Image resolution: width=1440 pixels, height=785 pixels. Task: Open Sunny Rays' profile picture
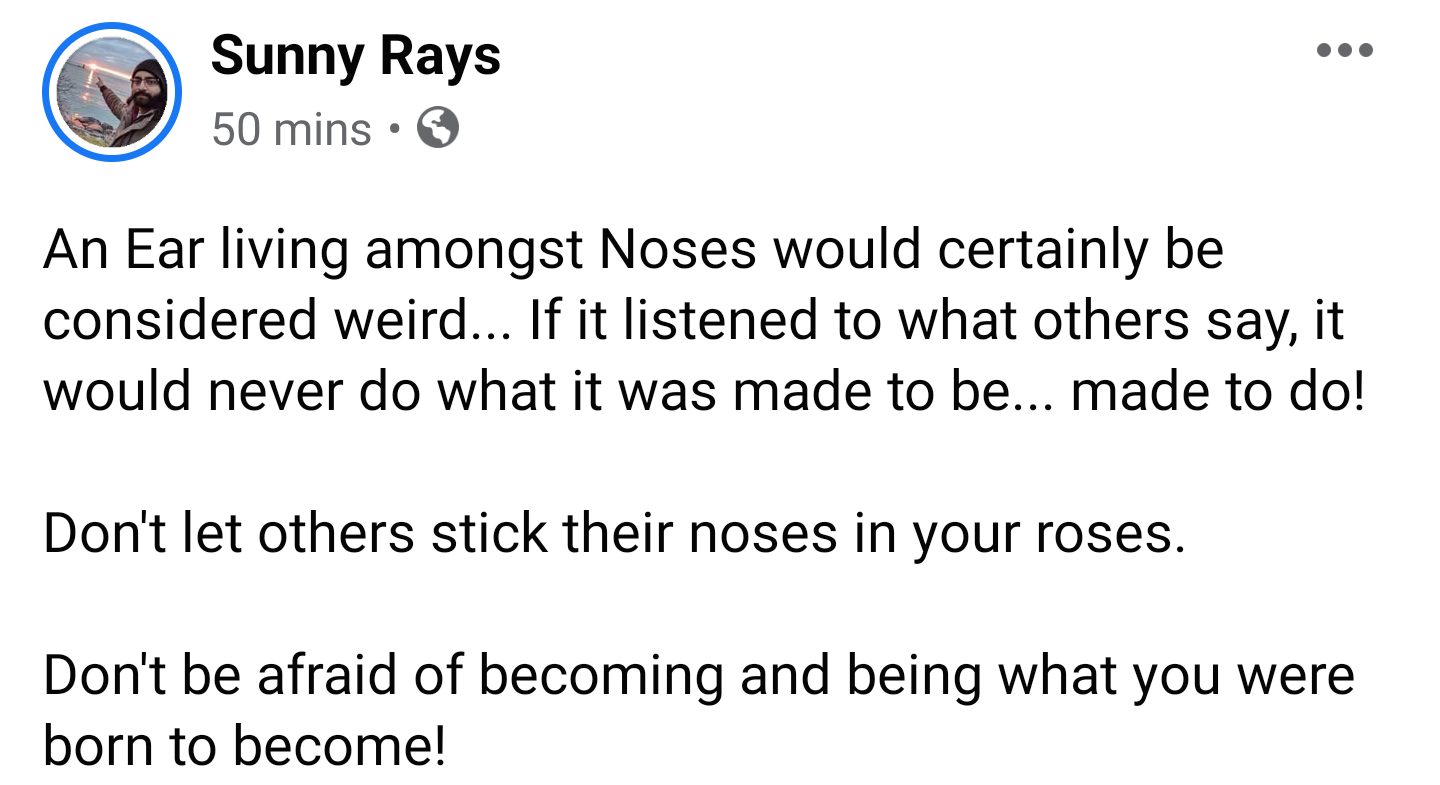[x=111, y=93]
